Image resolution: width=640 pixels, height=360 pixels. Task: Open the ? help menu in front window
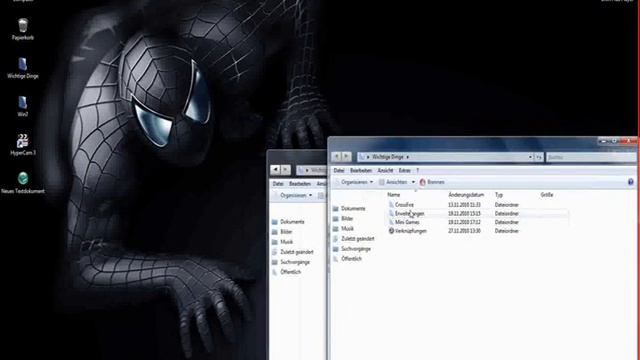point(417,170)
